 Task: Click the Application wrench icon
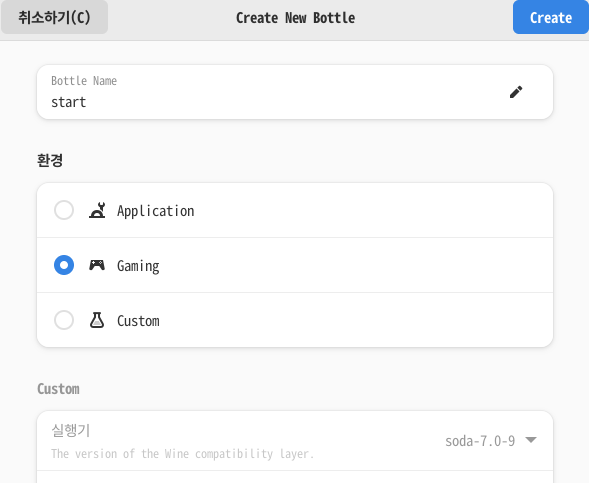[x=97, y=210]
